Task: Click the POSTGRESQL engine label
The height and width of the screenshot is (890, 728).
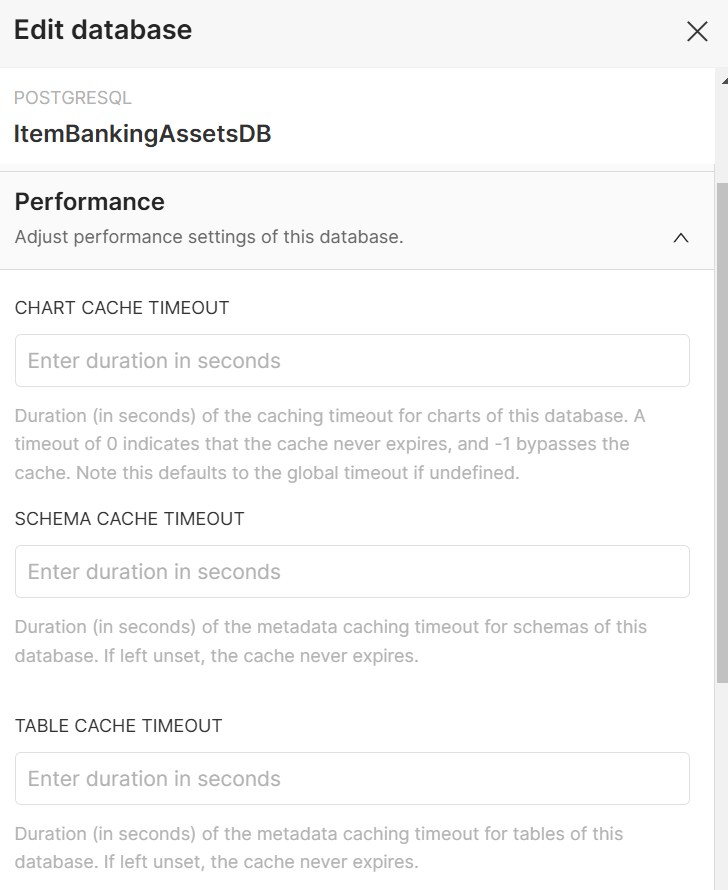Action: [73, 98]
